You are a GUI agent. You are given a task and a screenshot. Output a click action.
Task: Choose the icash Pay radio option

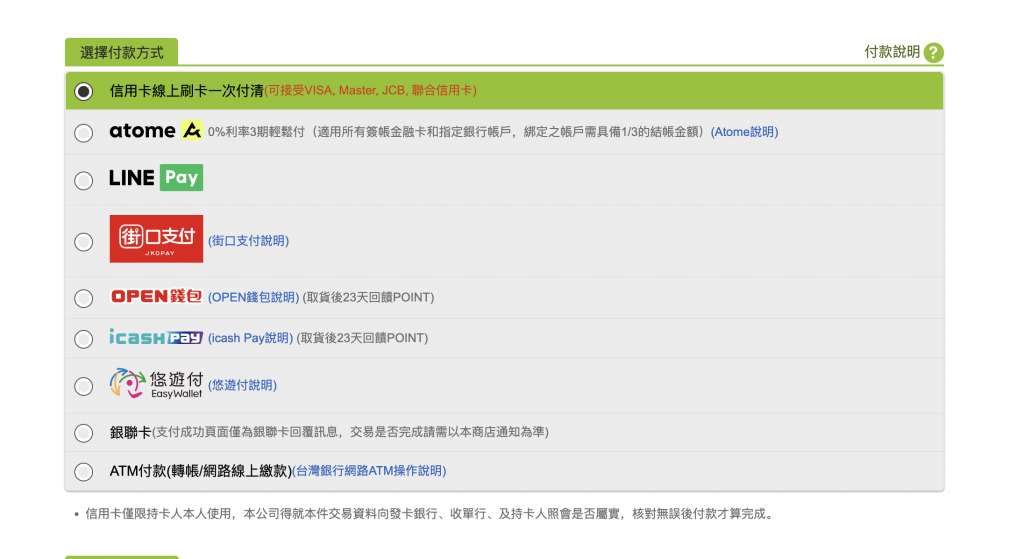tap(84, 339)
